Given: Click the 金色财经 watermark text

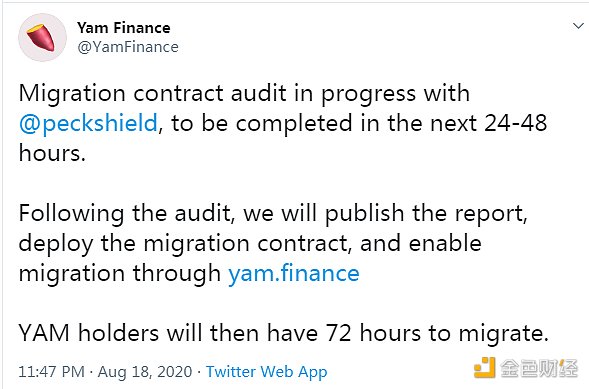Looking at the screenshot, I should [539, 368].
